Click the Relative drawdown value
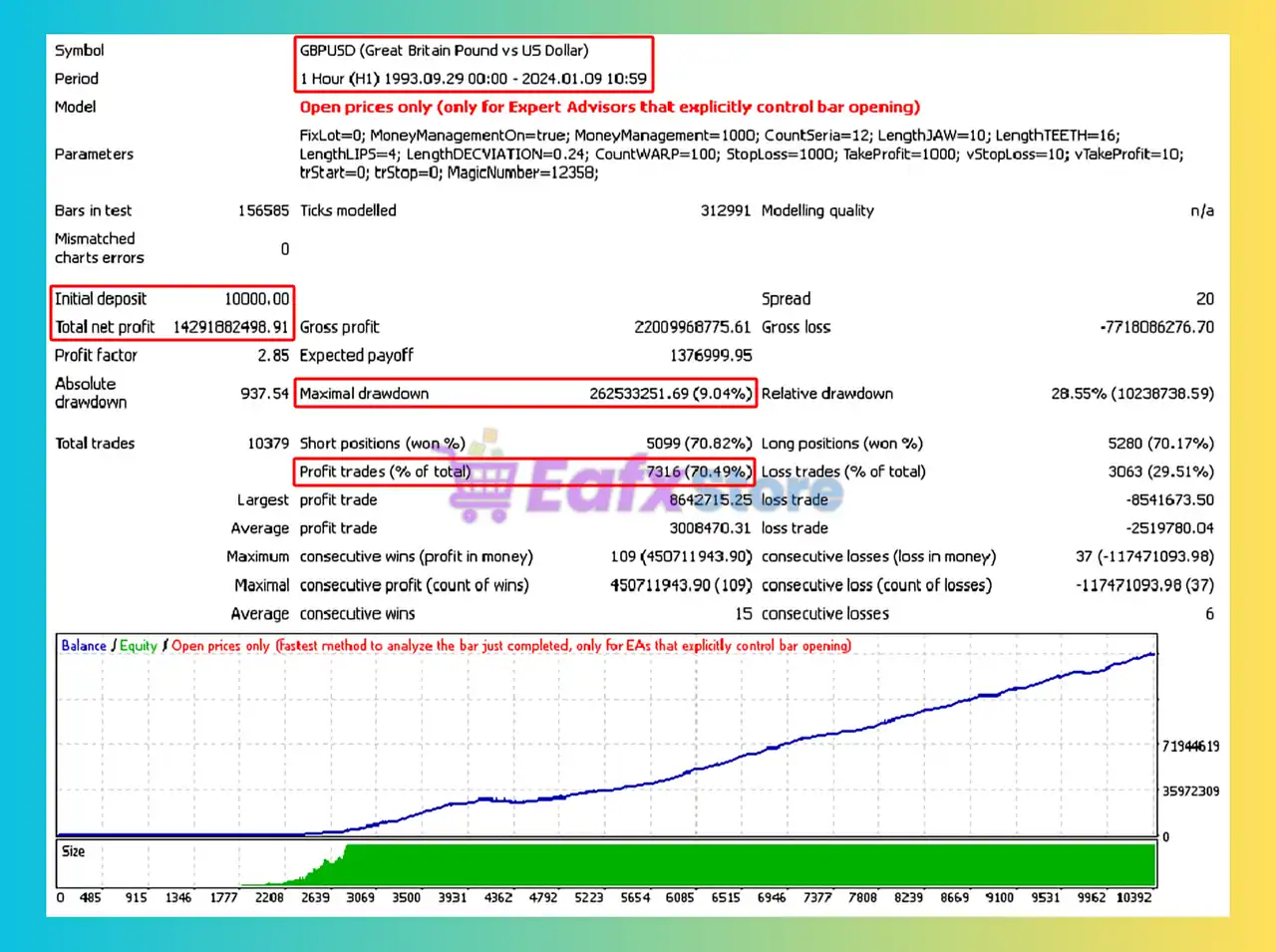The image size is (1276, 952). (x=1131, y=394)
